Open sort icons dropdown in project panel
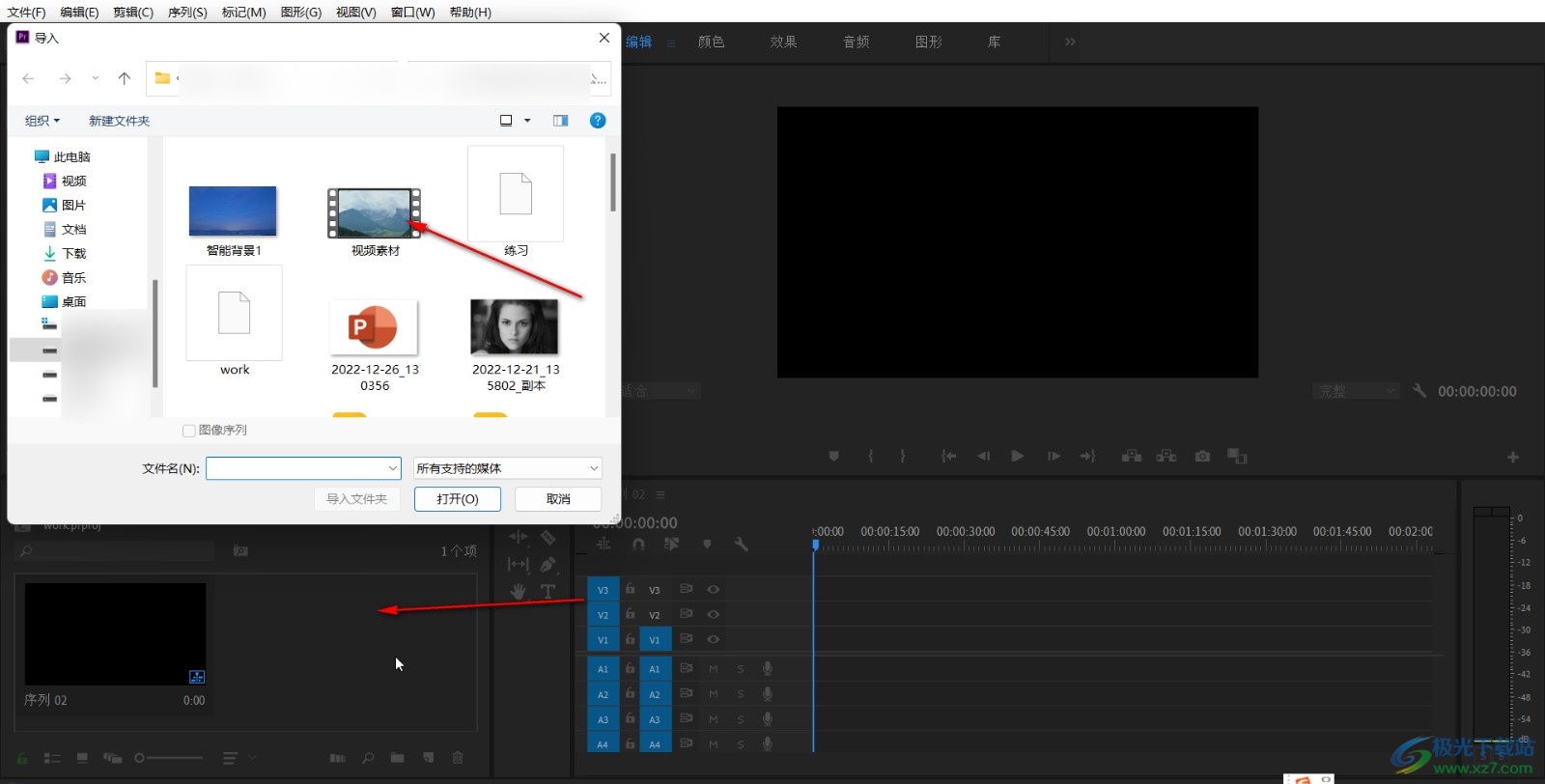 tap(239, 758)
